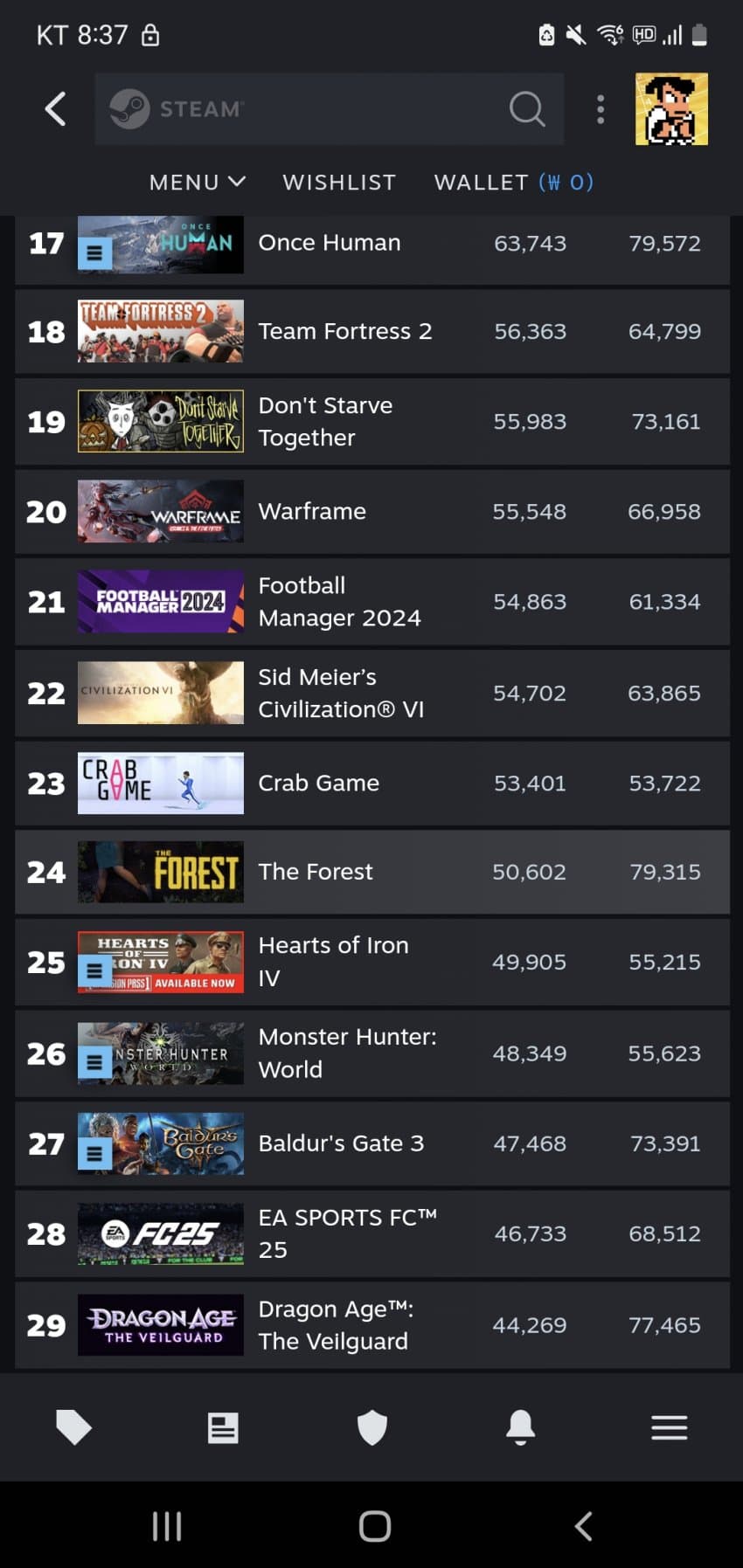Open the three-dot options menu
Image resolution: width=743 pixels, height=1568 pixels.
(601, 109)
